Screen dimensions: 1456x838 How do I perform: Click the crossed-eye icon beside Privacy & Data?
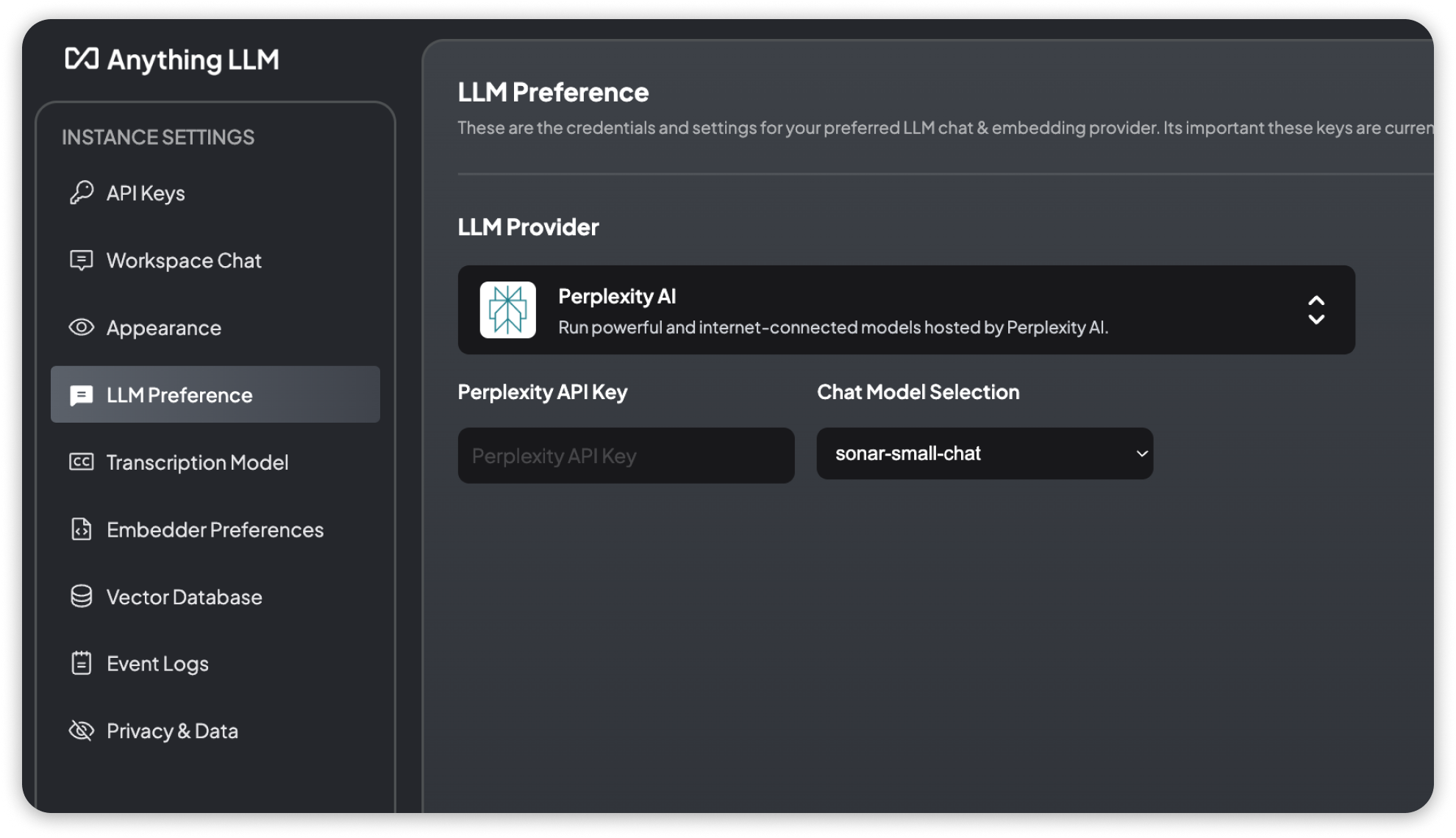[82, 731]
